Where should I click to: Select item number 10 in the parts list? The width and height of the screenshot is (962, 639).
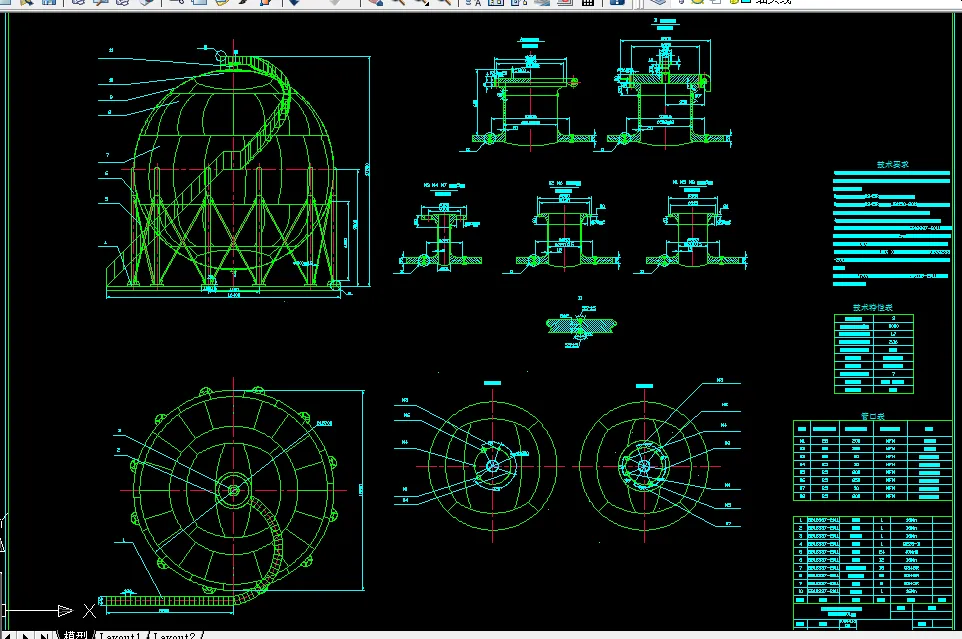coord(801,591)
